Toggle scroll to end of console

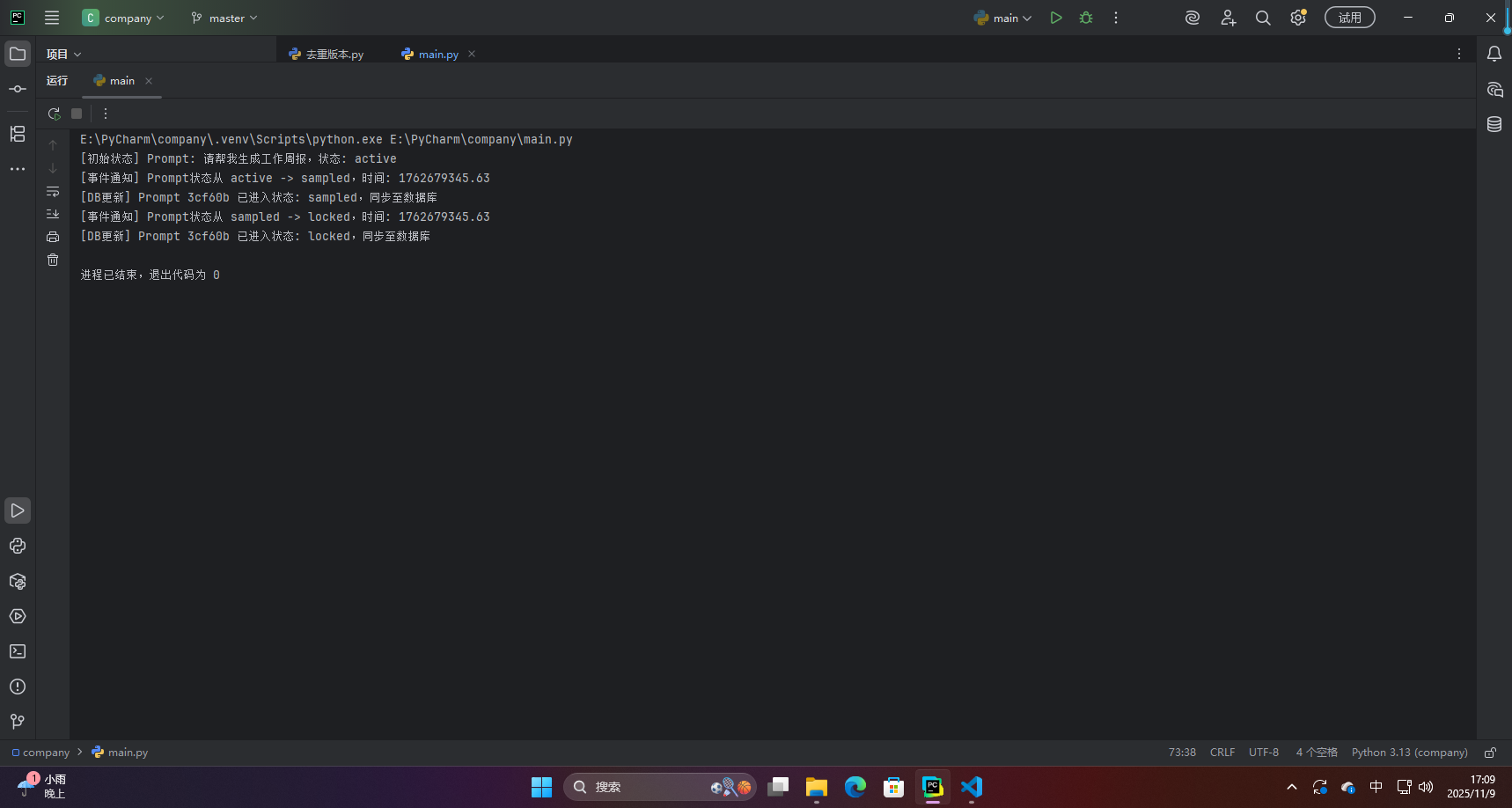53,214
